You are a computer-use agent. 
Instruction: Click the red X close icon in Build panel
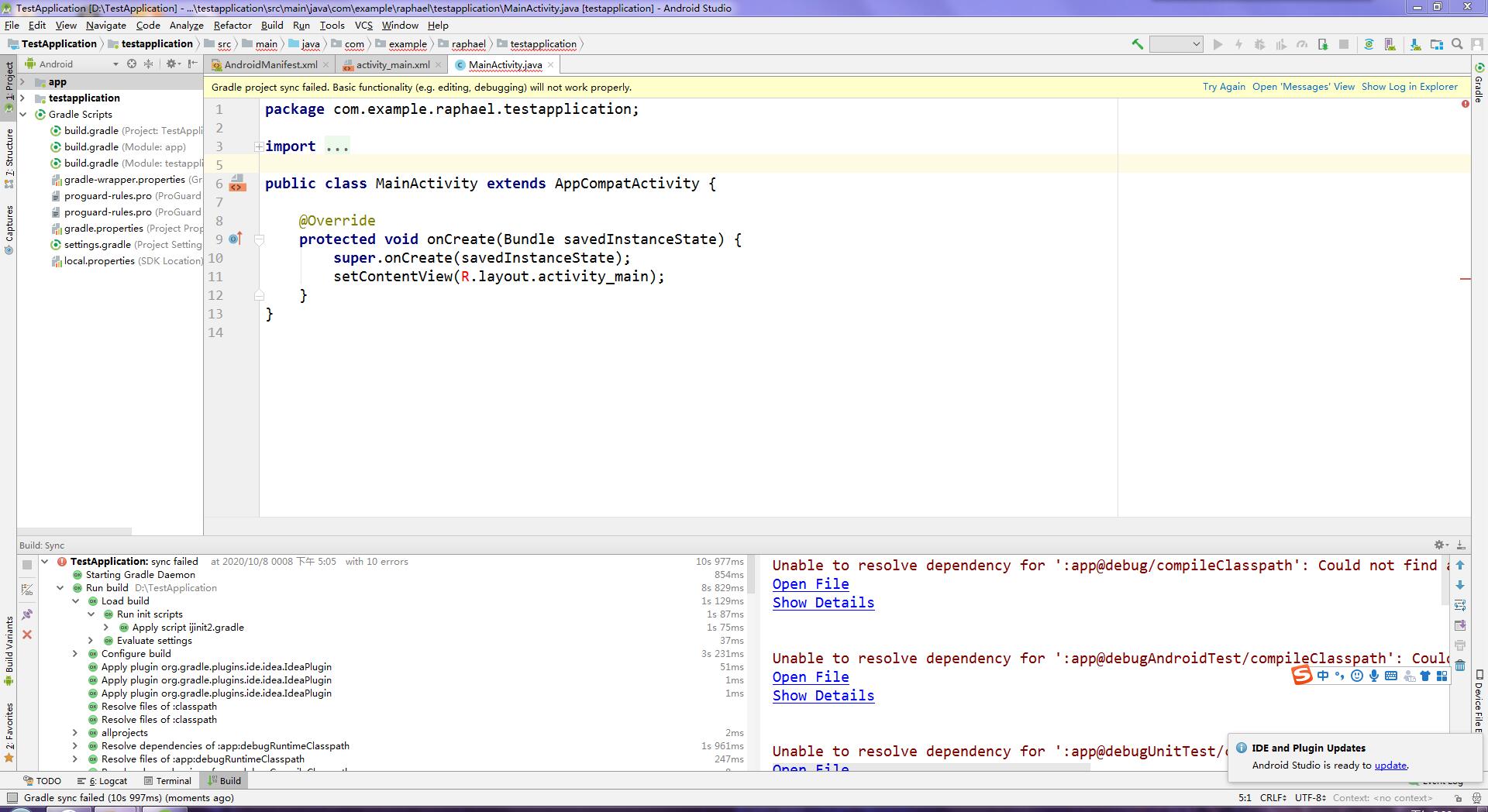27,635
